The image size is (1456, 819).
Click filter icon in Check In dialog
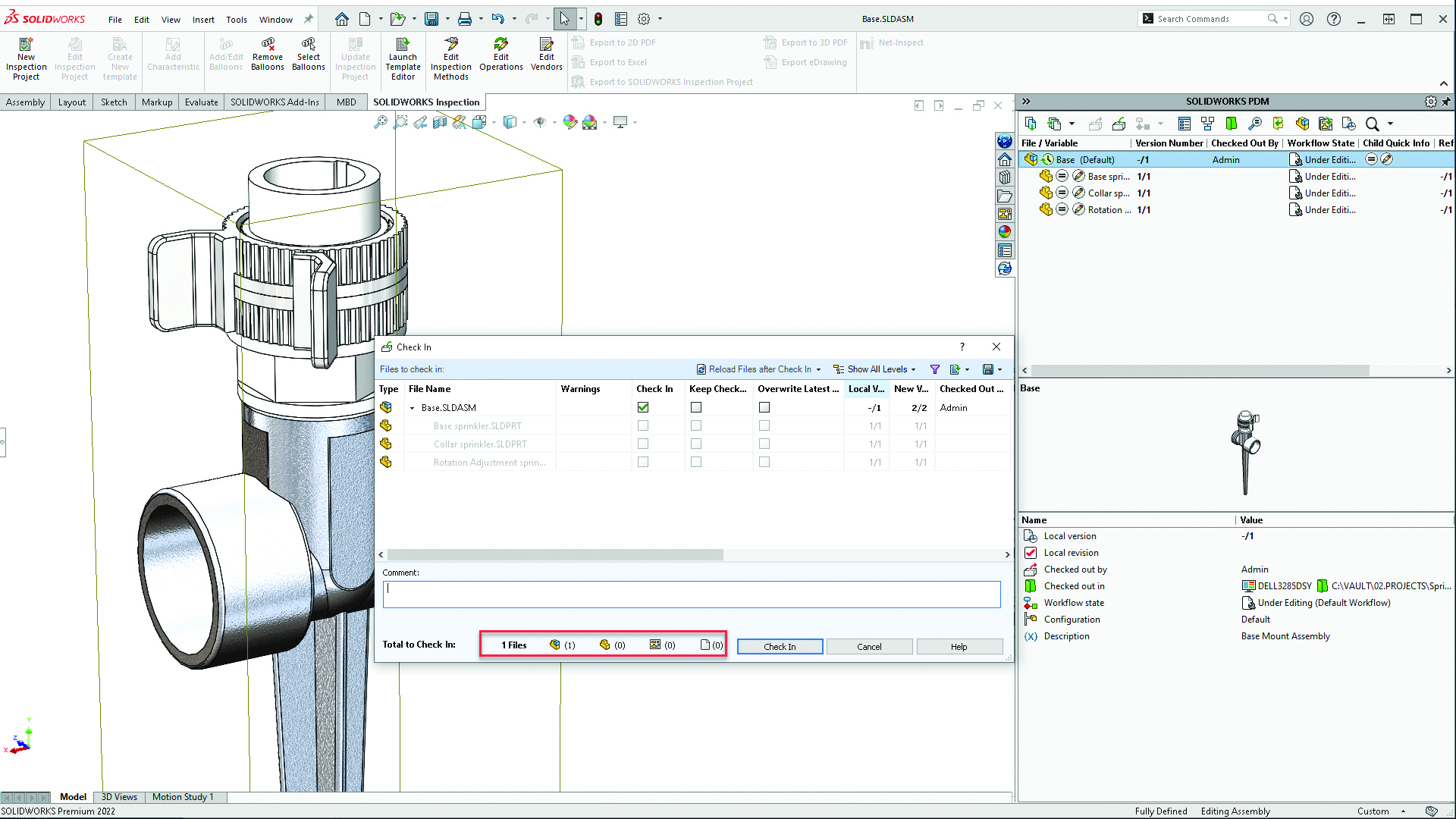click(935, 369)
